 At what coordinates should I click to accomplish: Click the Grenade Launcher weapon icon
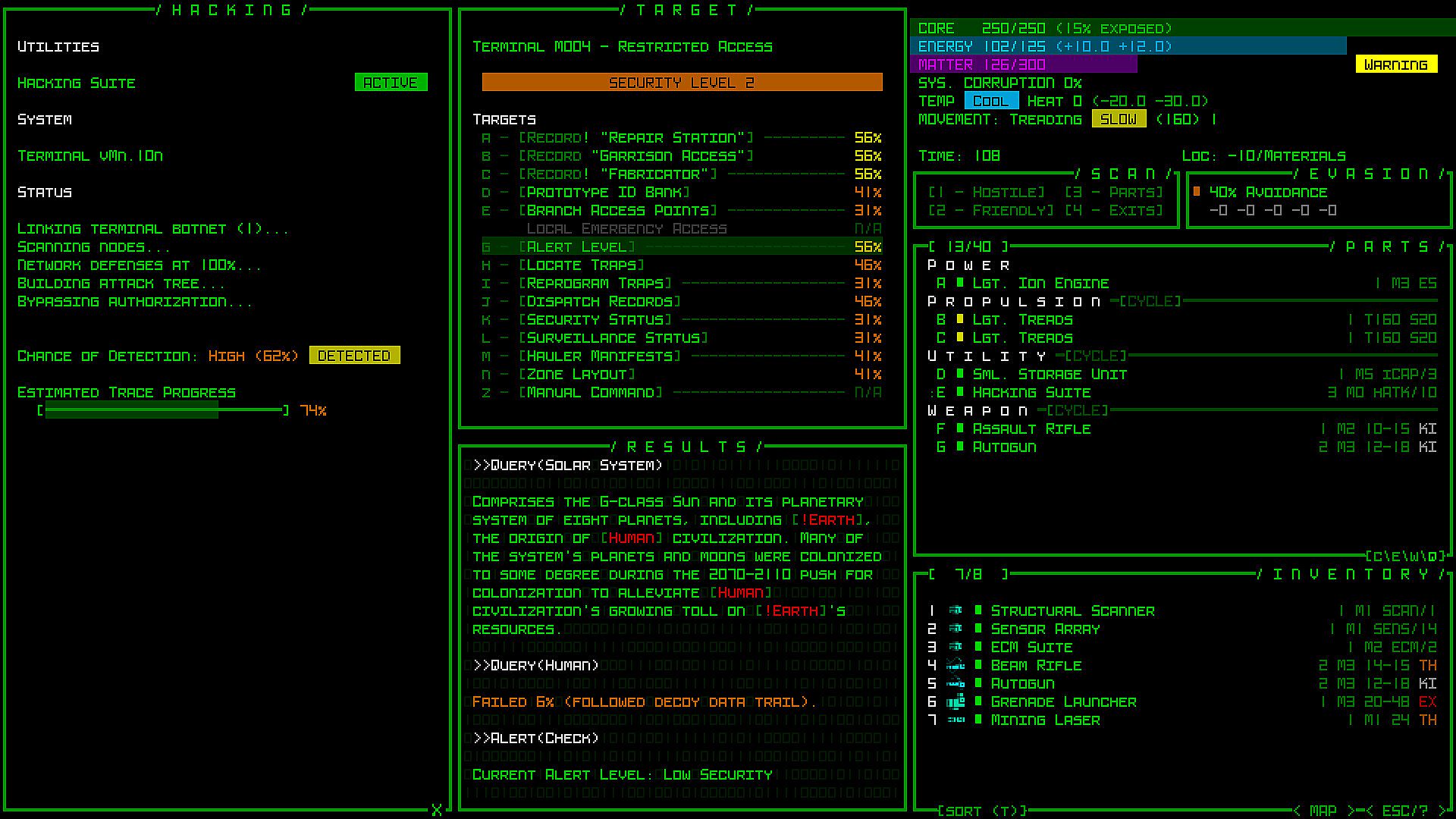pyautogui.click(x=955, y=701)
